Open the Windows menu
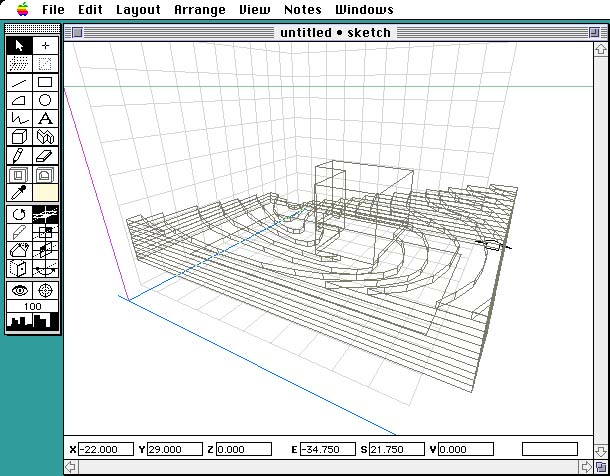Viewport: 610px width, 476px height. pos(364,10)
